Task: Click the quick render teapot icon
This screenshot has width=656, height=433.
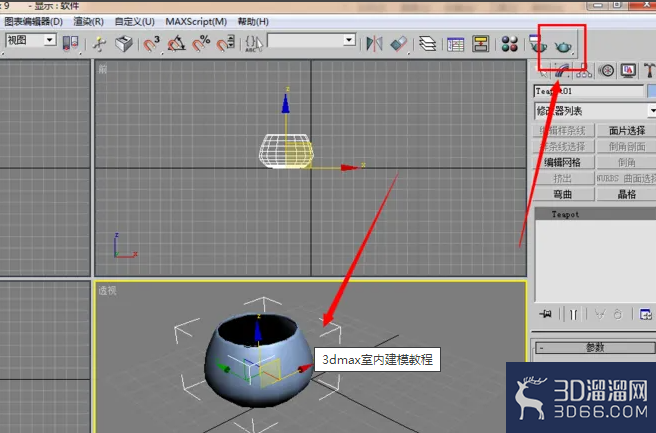Action: pyautogui.click(x=563, y=45)
